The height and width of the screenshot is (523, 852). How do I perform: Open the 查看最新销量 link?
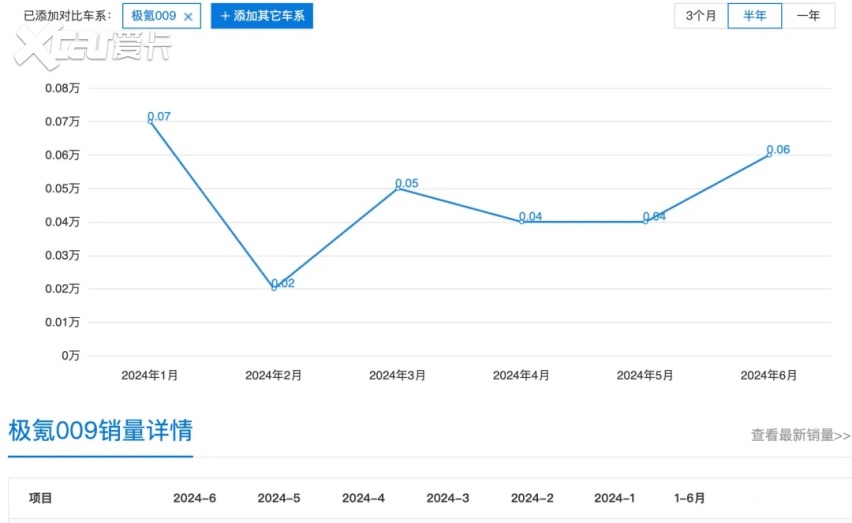(800, 435)
